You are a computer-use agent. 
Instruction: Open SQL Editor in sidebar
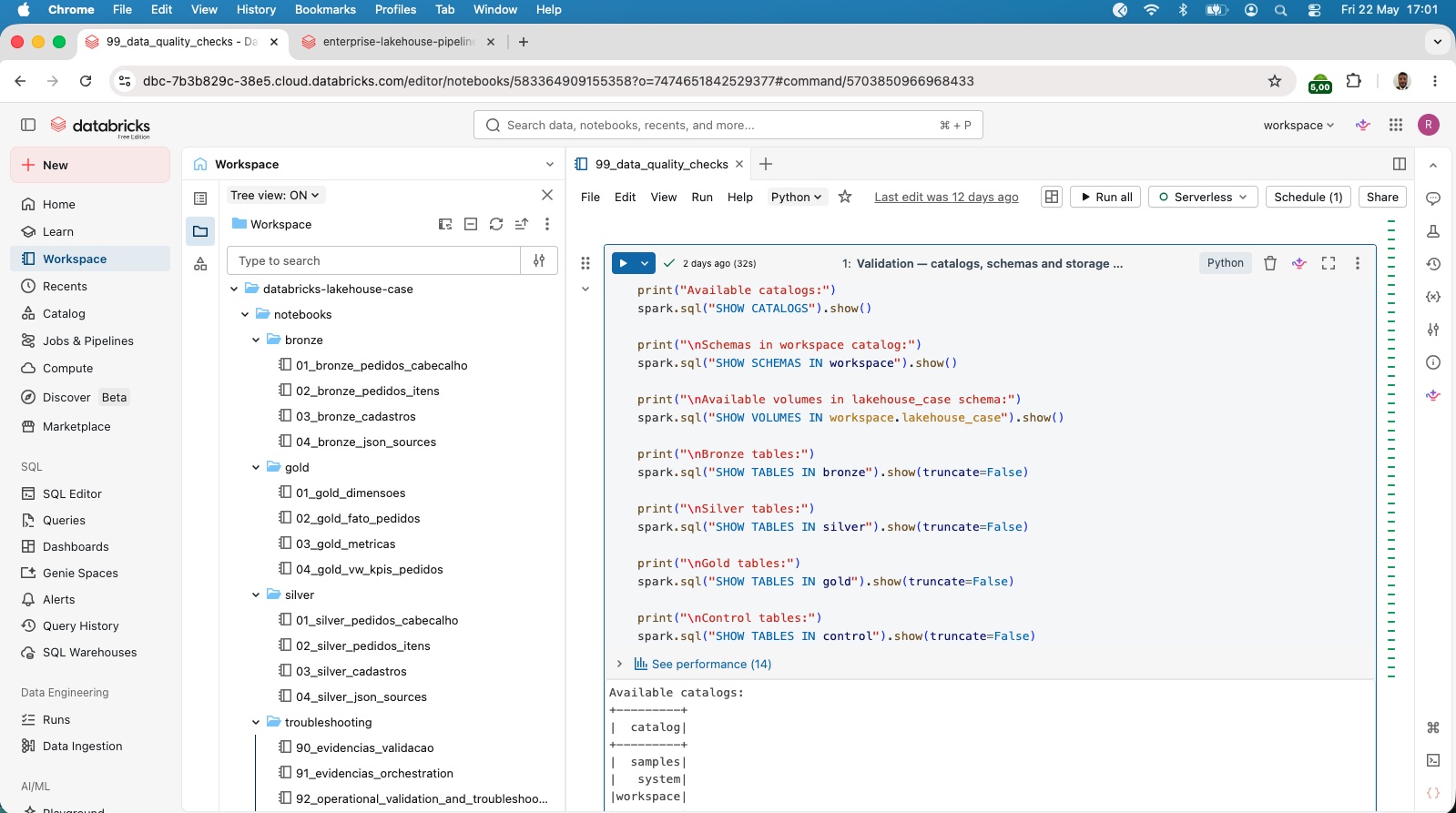tap(72, 493)
